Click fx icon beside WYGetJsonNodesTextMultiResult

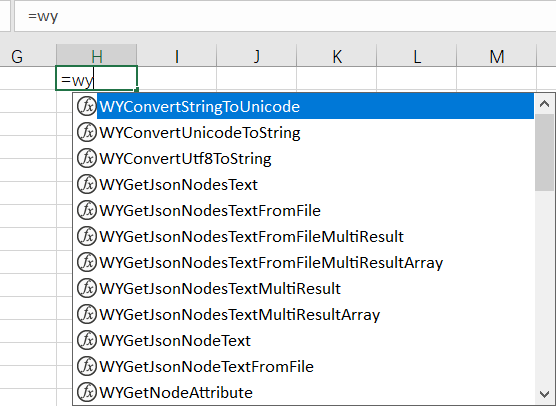[x=87, y=288]
